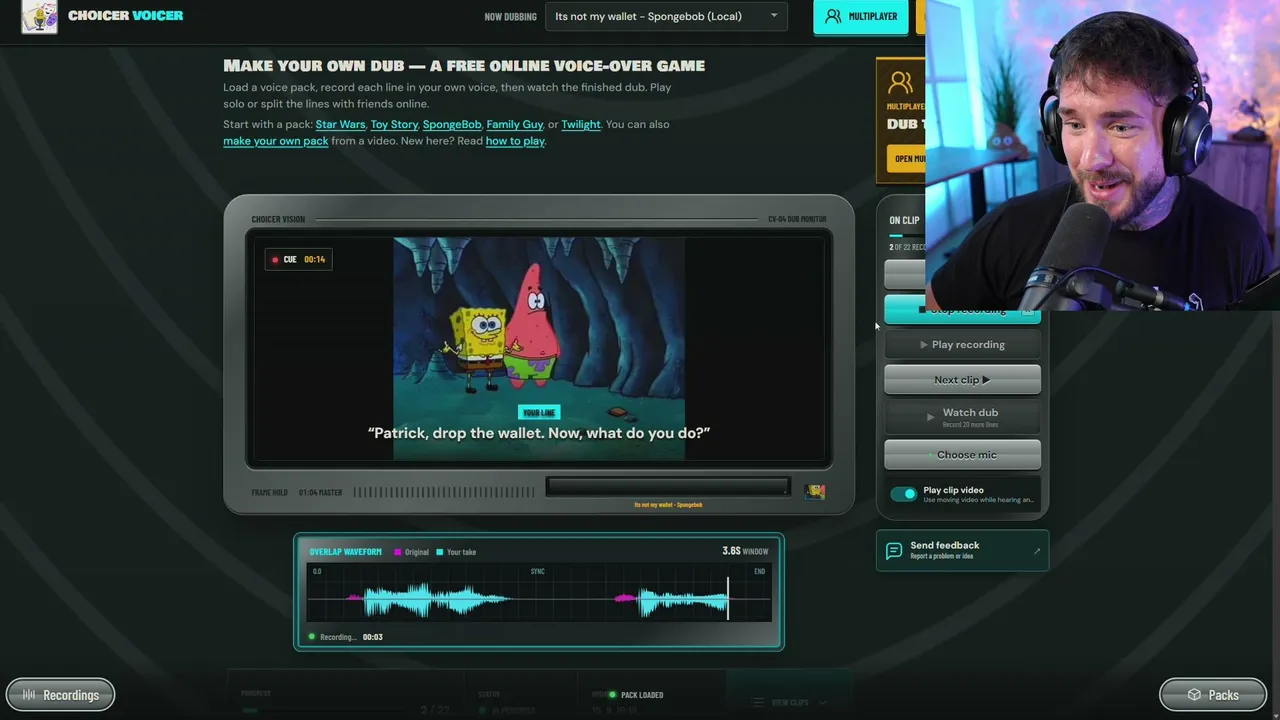This screenshot has height=720, width=1280.
Task: Open the Star Wars pack link
Action: 340,125
